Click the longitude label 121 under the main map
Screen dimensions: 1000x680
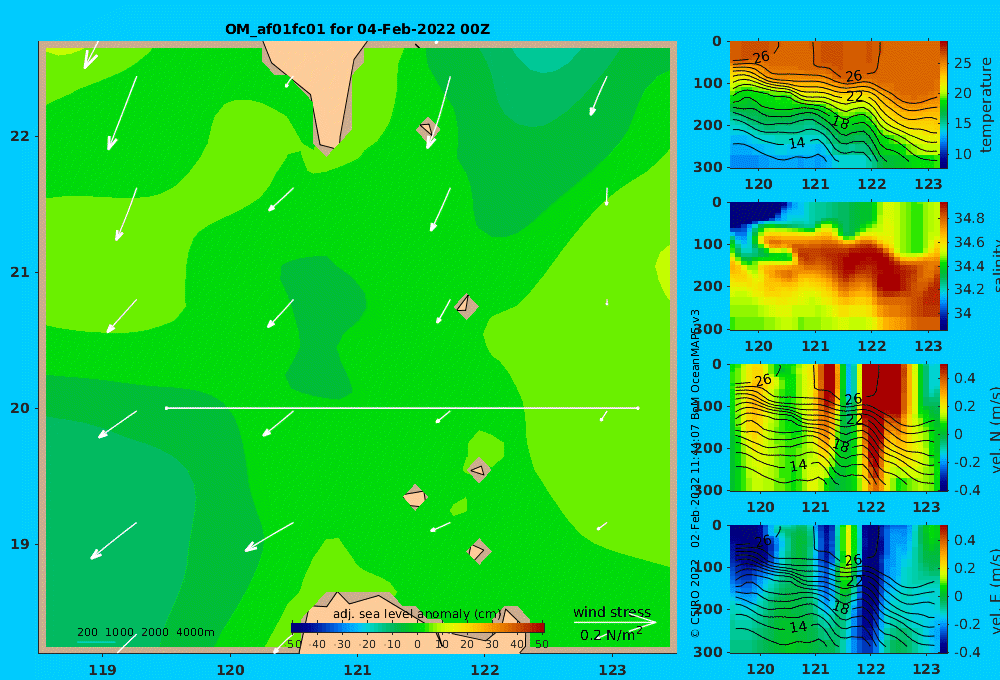(357, 670)
